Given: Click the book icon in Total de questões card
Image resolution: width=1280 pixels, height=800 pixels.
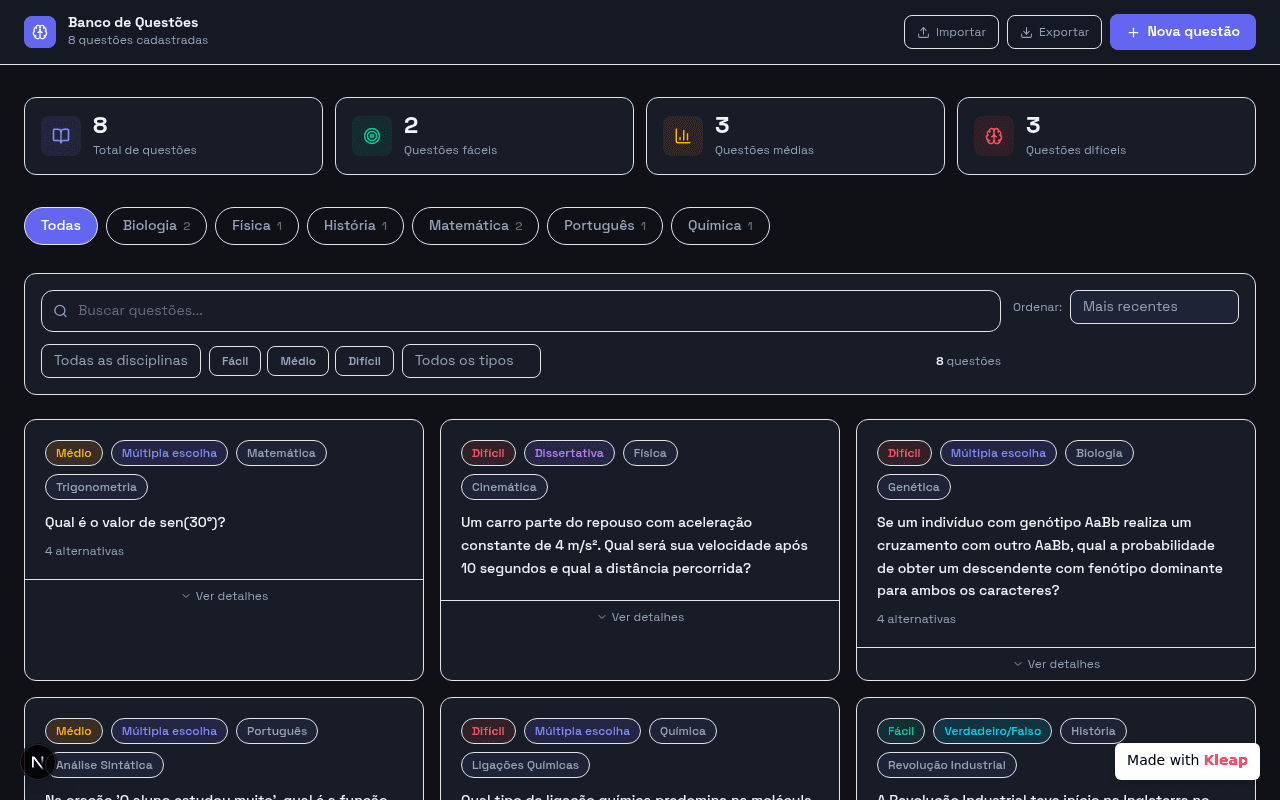Looking at the screenshot, I should pyautogui.click(x=61, y=136).
